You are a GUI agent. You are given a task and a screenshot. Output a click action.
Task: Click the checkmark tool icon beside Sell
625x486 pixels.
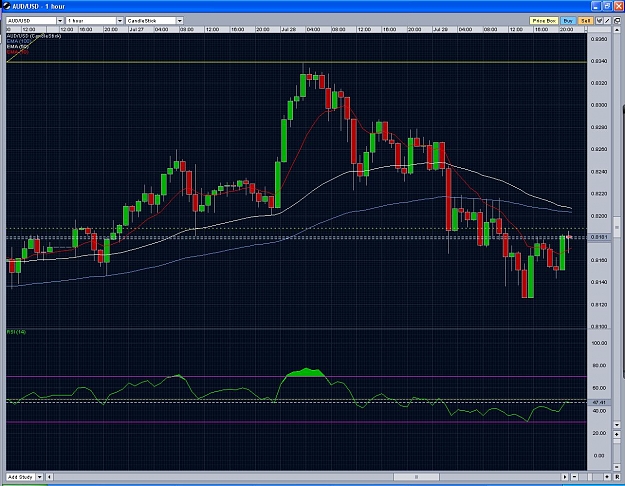pyautogui.click(x=599, y=21)
